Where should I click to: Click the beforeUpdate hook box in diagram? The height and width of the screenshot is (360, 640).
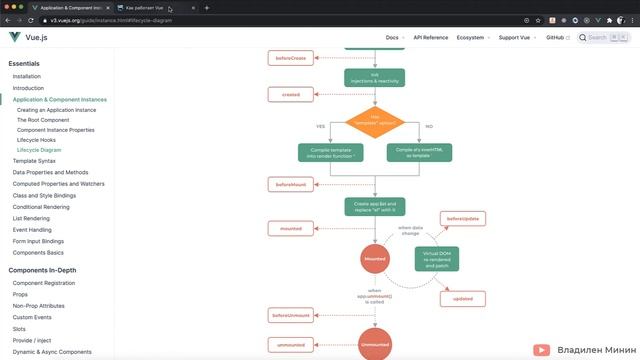(463, 219)
